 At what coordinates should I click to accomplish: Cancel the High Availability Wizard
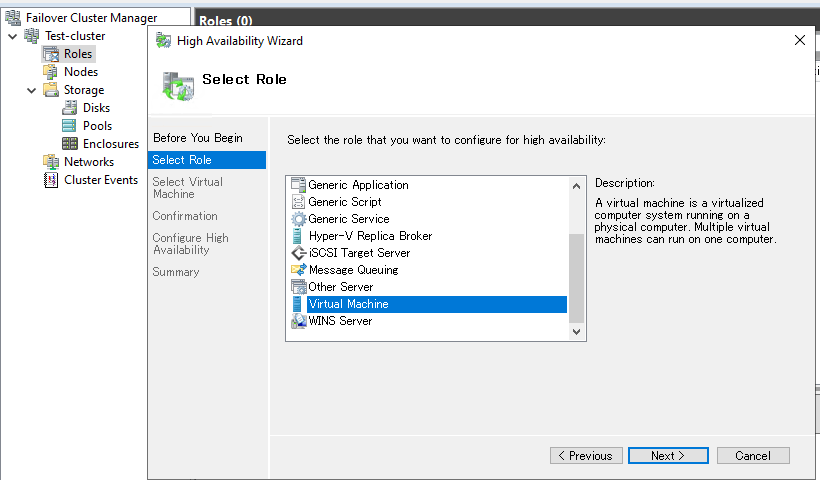tap(753, 455)
